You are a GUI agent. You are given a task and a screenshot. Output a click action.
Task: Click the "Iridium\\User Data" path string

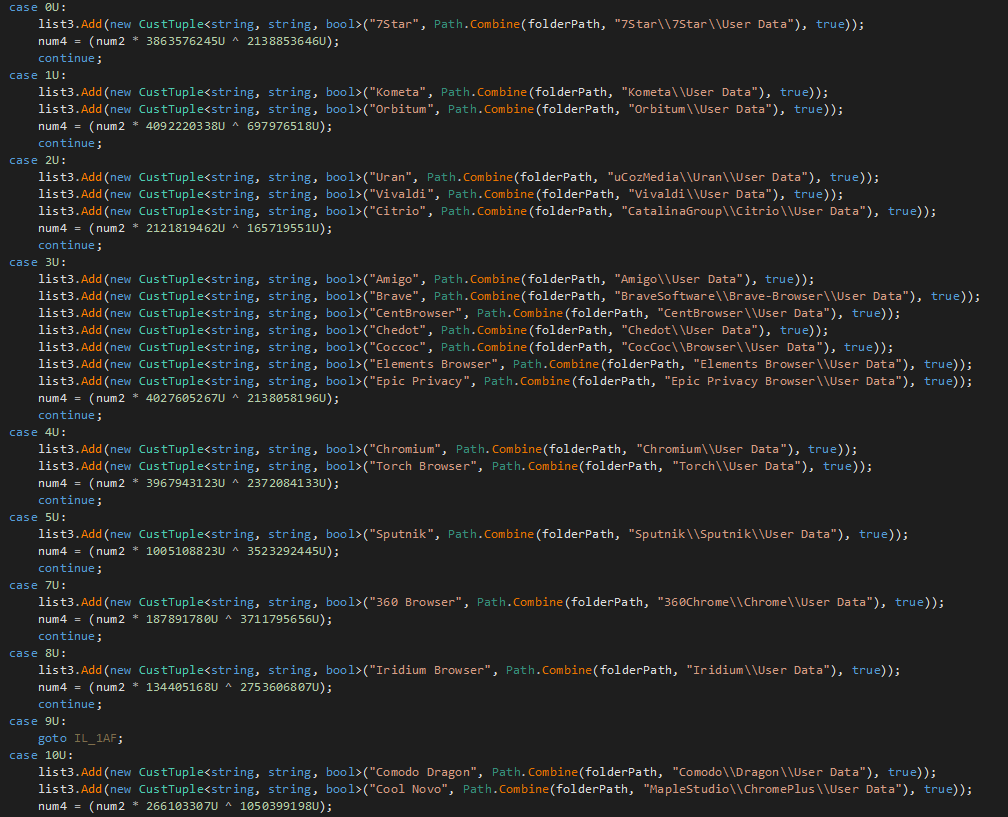pos(758,670)
